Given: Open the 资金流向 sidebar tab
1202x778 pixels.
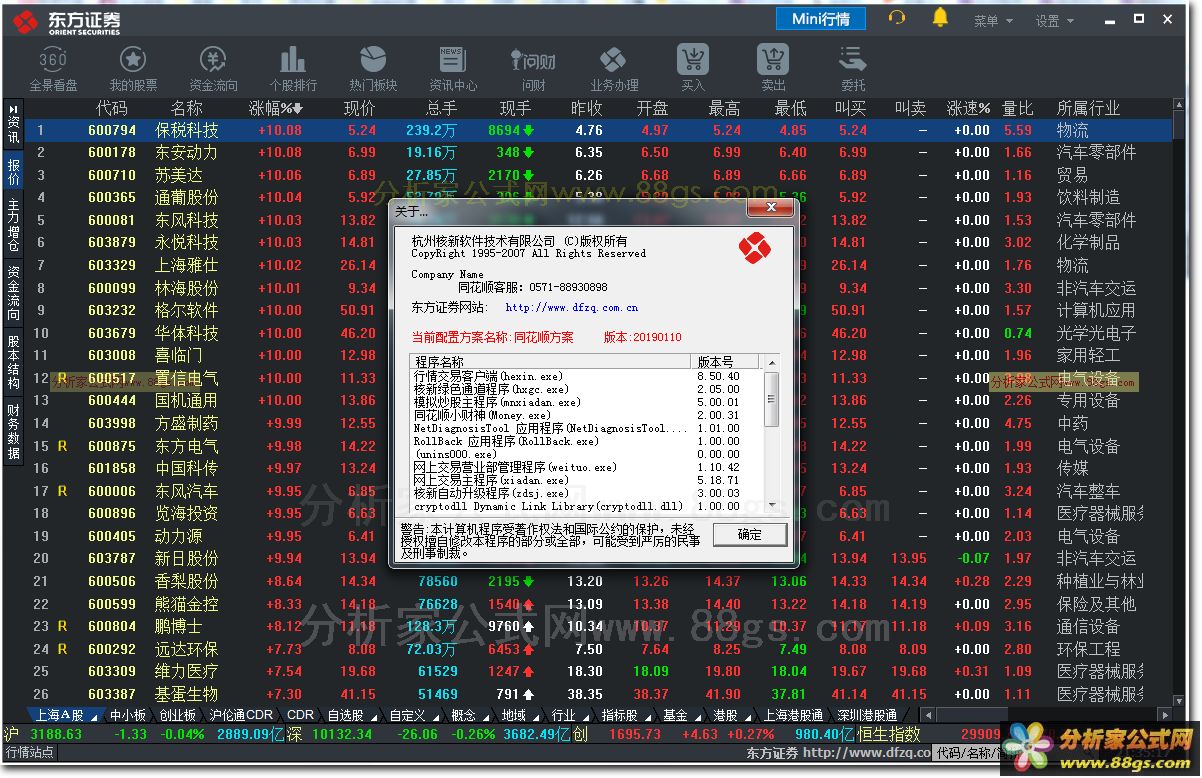Looking at the screenshot, I should point(14,293).
